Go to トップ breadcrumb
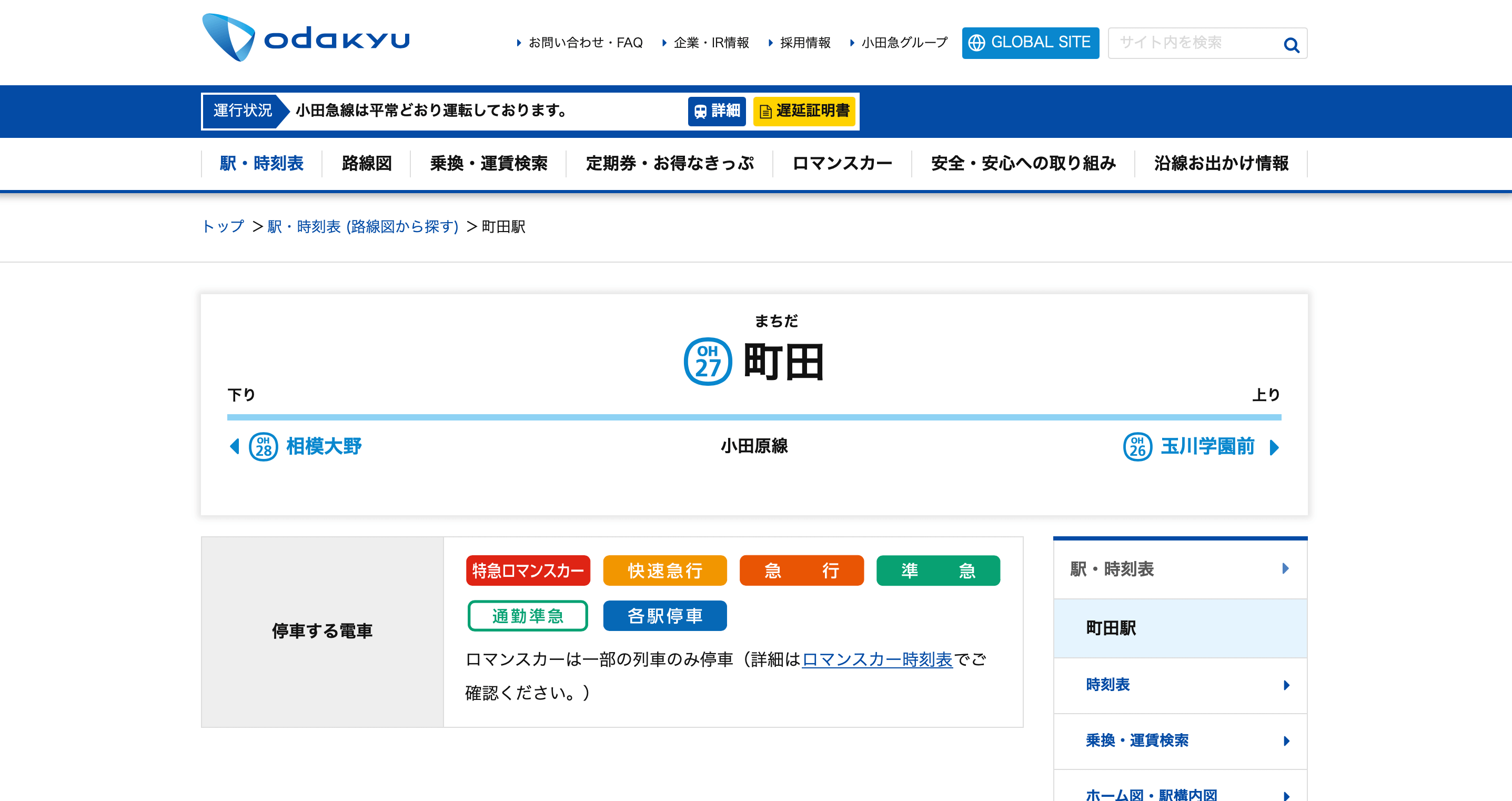This screenshot has width=1512, height=801. [223, 227]
